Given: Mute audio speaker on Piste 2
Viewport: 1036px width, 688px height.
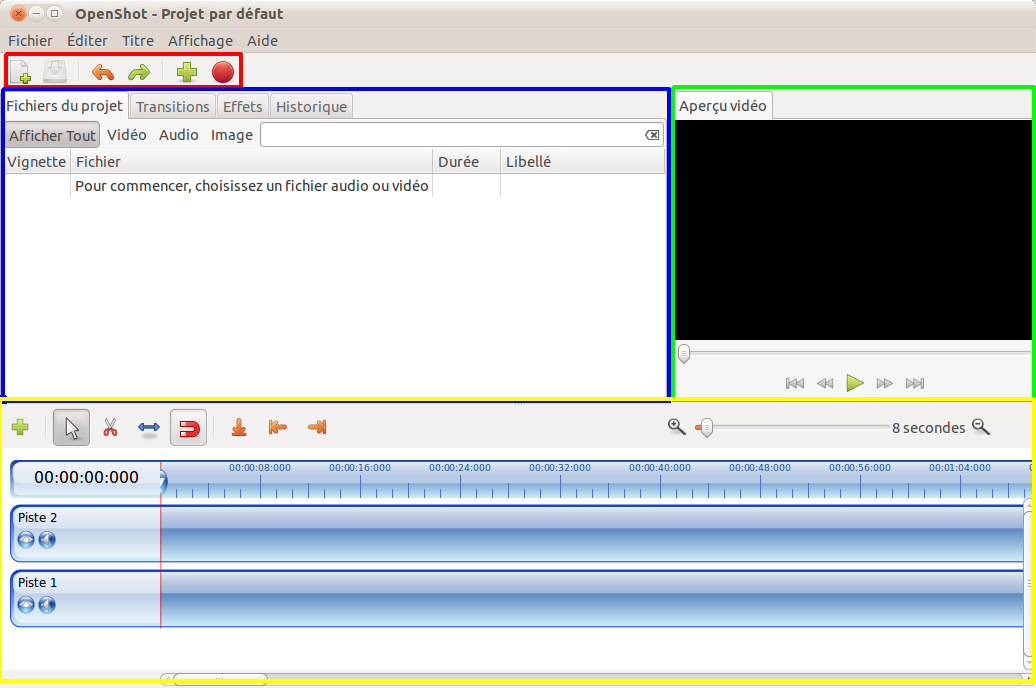Looking at the screenshot, I should pyautogui.click(x=47, y=540).
